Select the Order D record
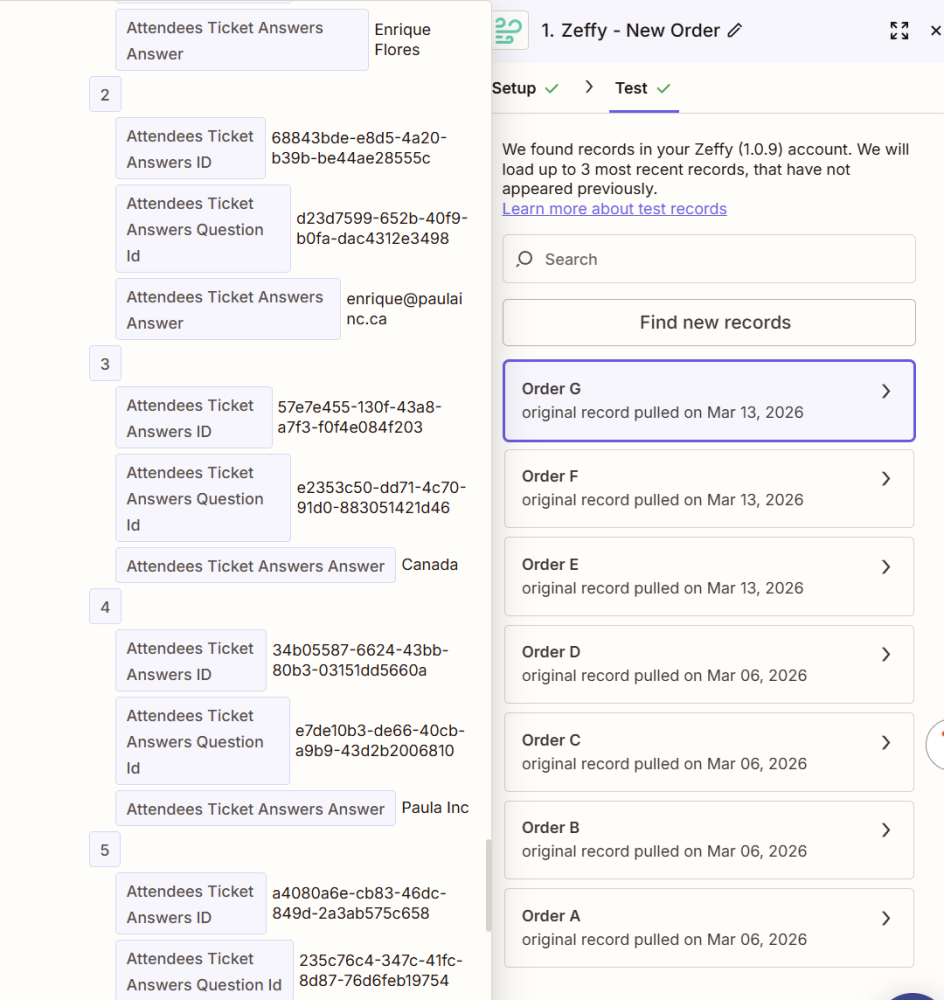Screen dimensions: 944x1000 [709, 664]
